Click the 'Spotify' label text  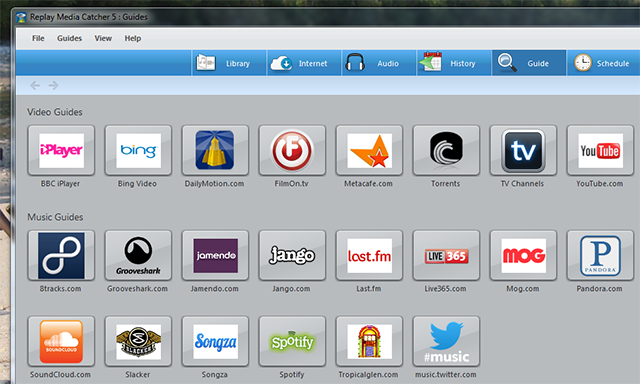[x=291, y=375]
